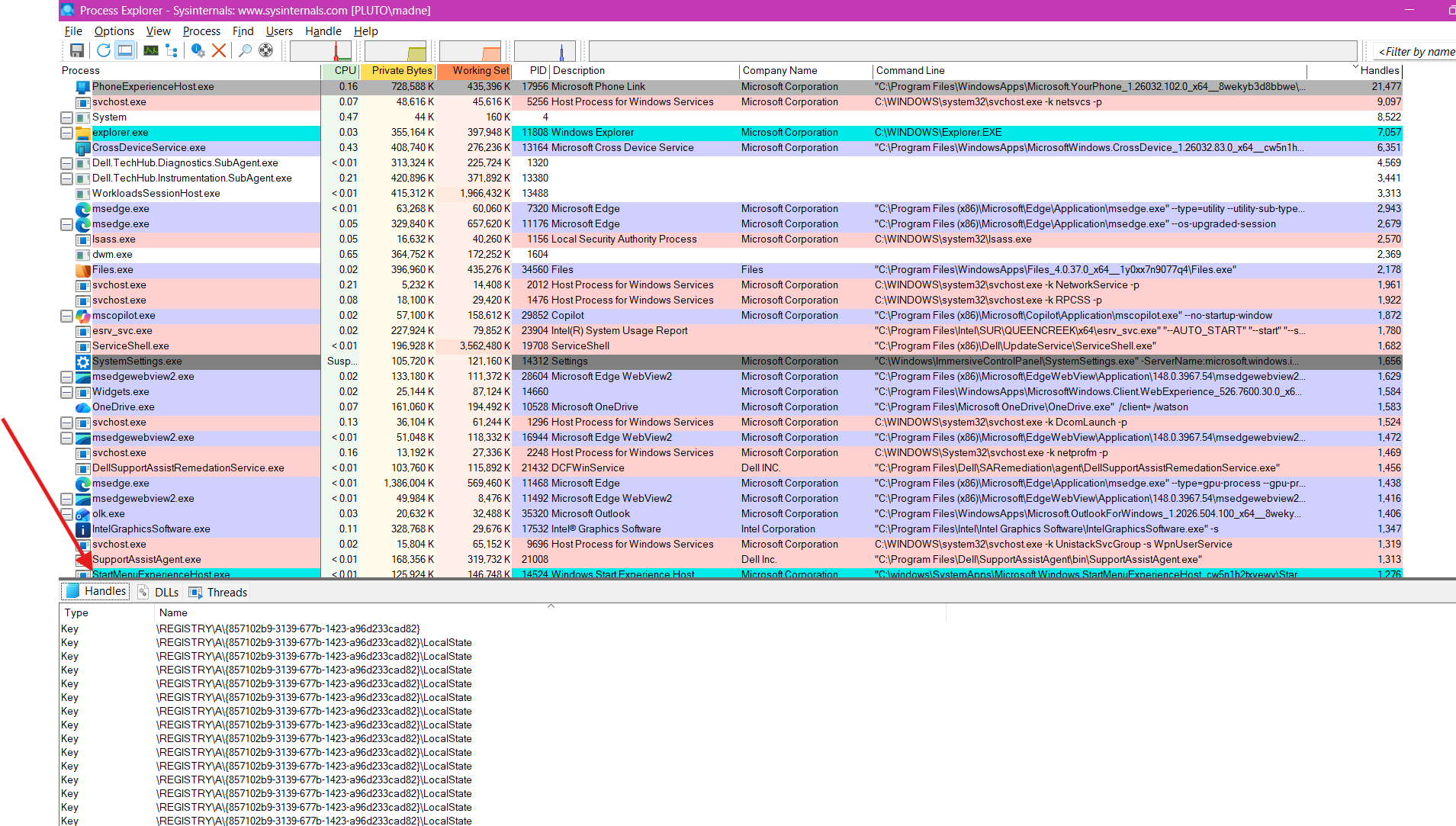Click the red X Kill Process icon
Image resolution: width=1456 pixels, height=826 pixels.
[x=219, y=50]
